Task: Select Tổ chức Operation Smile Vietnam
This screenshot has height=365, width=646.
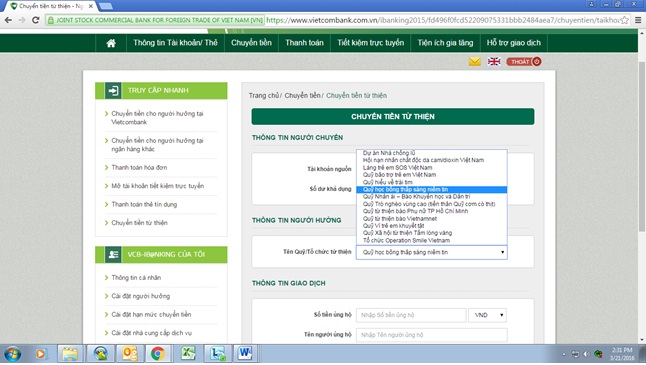Action: click(431, 240)
